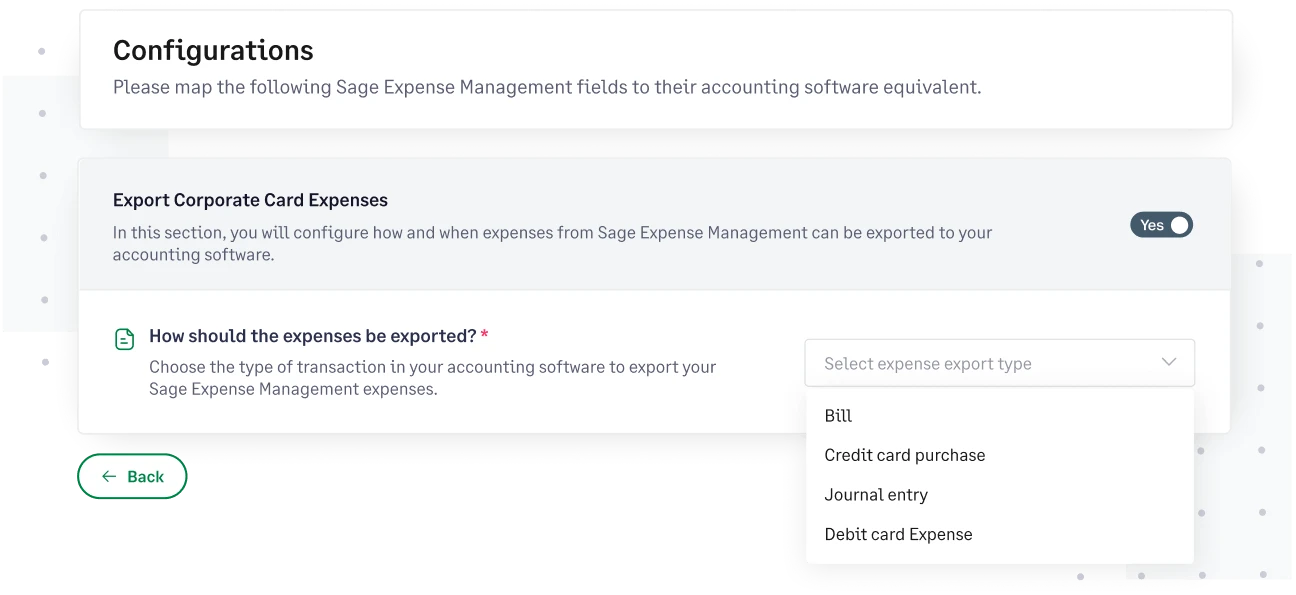Disable the Export Corporate Card Expenses toggle
This screenshot has width=1296, height=595.
click(x=1161, y=224)
